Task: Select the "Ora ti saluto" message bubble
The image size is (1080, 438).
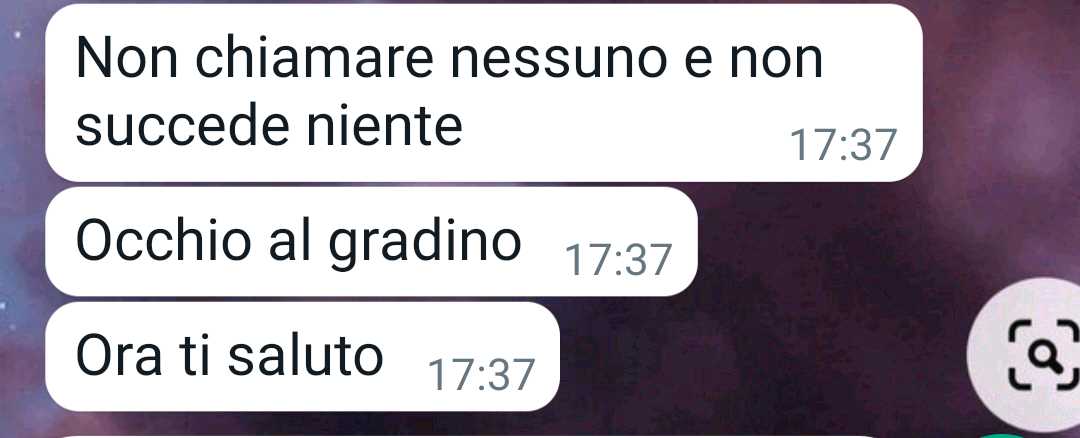Action: [x=302, y=357]
